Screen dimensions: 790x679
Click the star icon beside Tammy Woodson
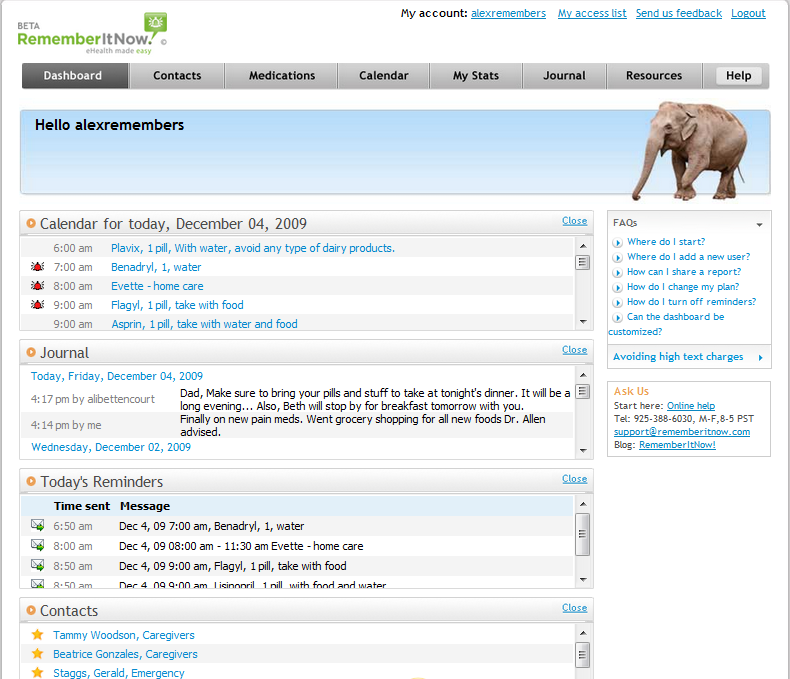pyautogui.click(x=37, y=635)
